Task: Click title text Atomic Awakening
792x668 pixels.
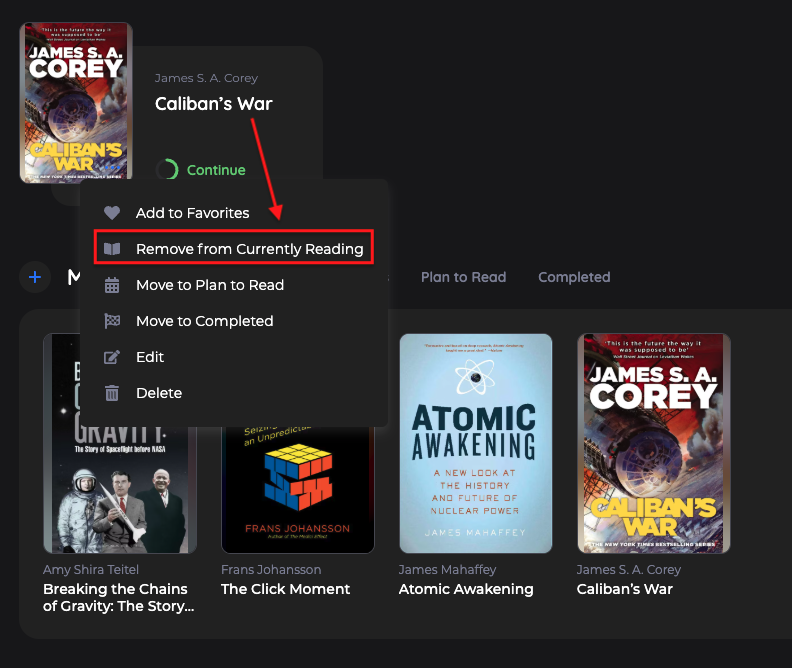Action: pyautogui.click(x=466, y=589)
